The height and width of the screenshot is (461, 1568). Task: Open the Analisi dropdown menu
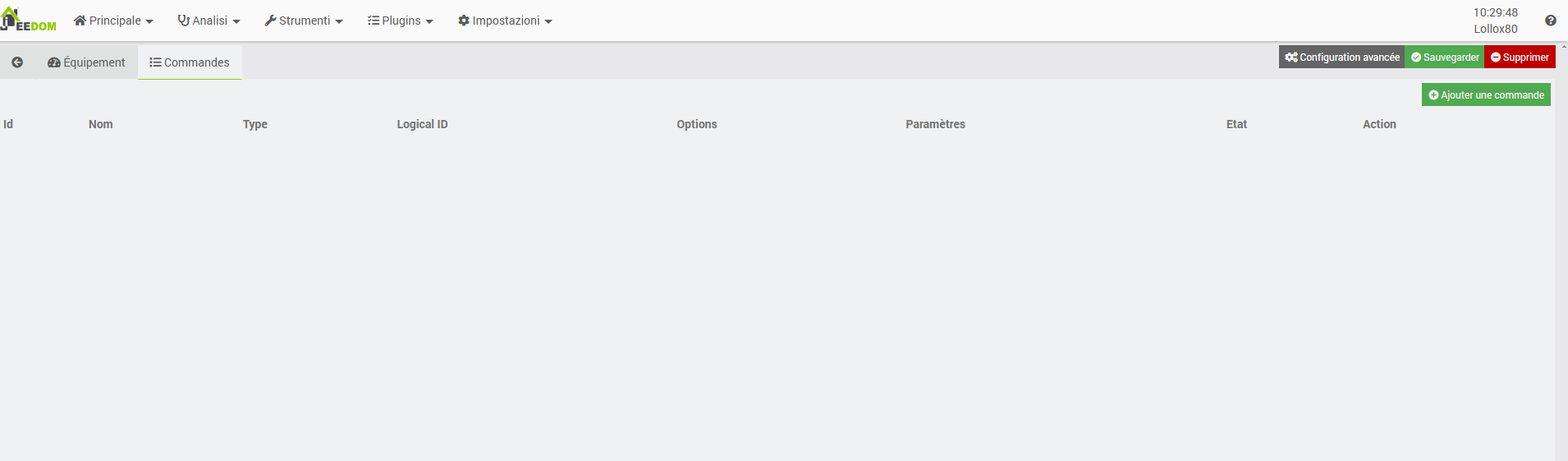[x=209, y=21]
